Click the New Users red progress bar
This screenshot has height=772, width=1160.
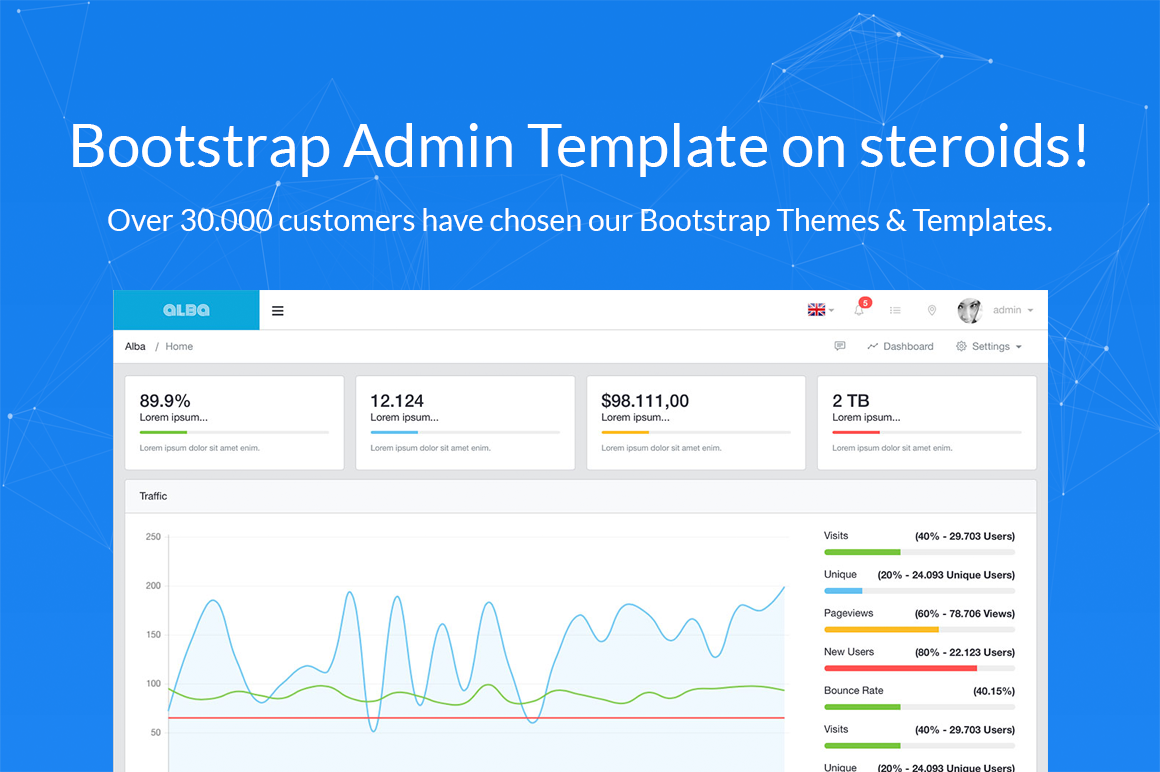919,668
